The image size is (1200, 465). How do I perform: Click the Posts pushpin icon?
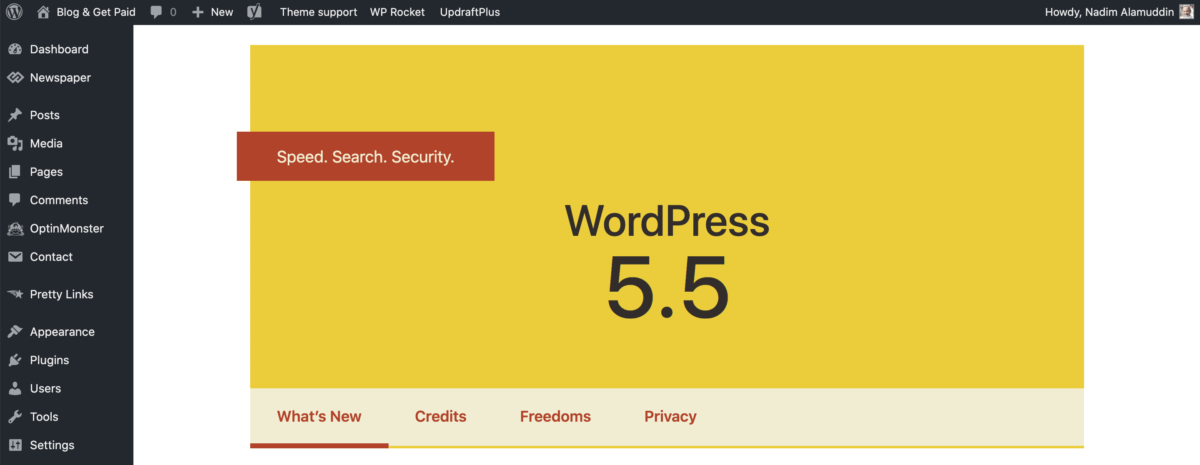(15, 115)
